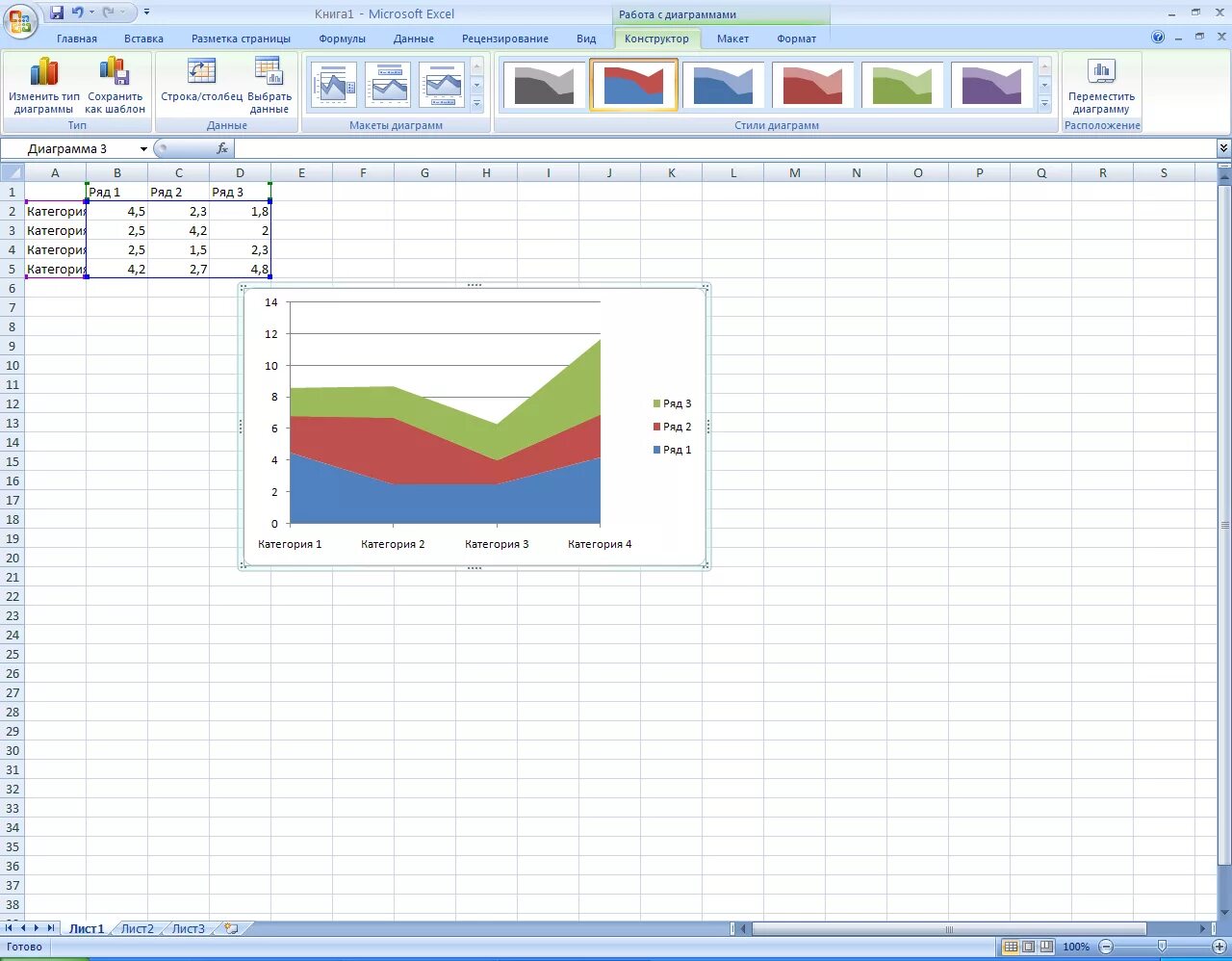
Task: Select column header B
Action: [116, 172]
